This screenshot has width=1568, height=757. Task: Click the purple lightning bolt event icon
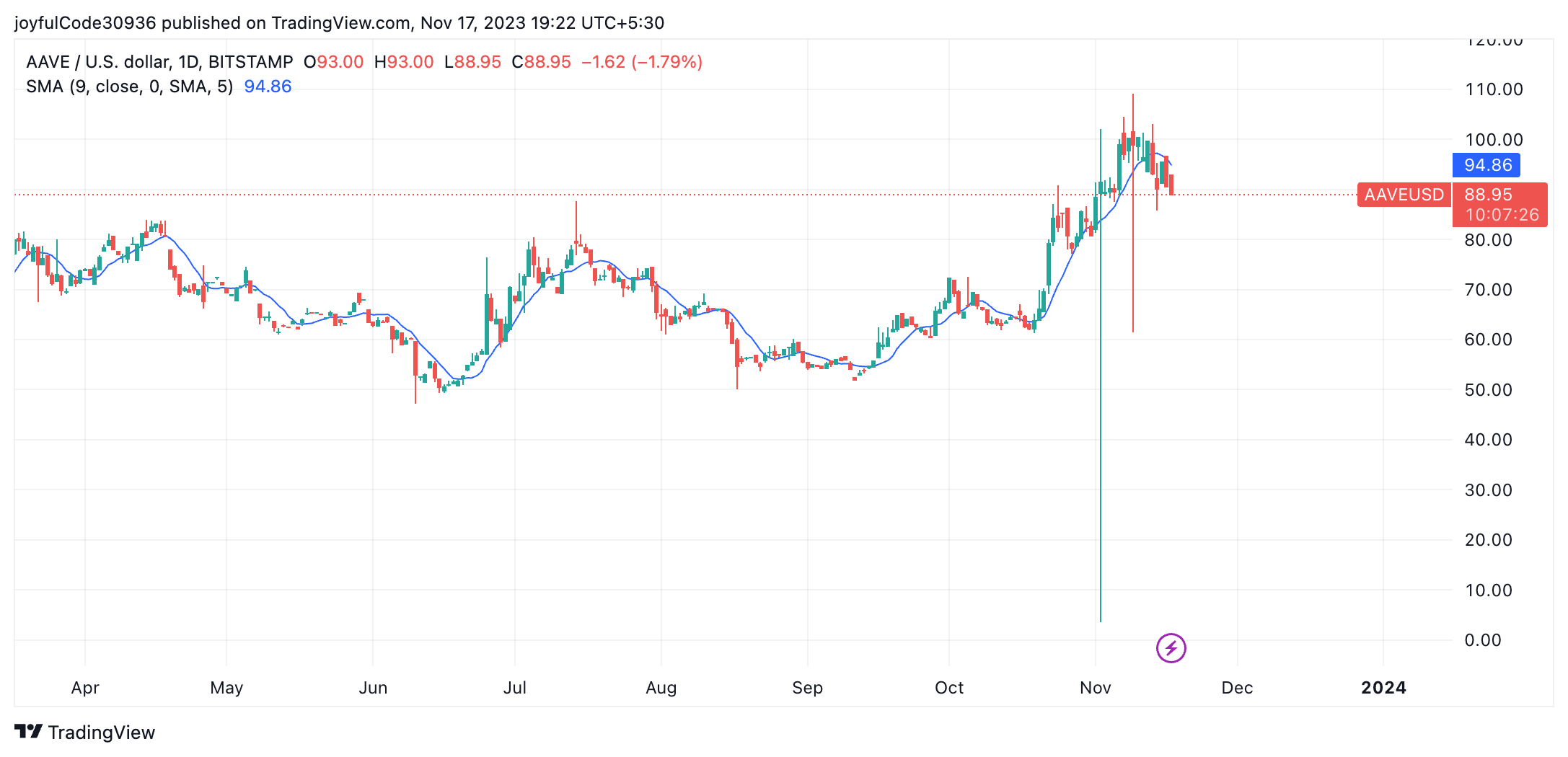click(x=1171, y=647)
